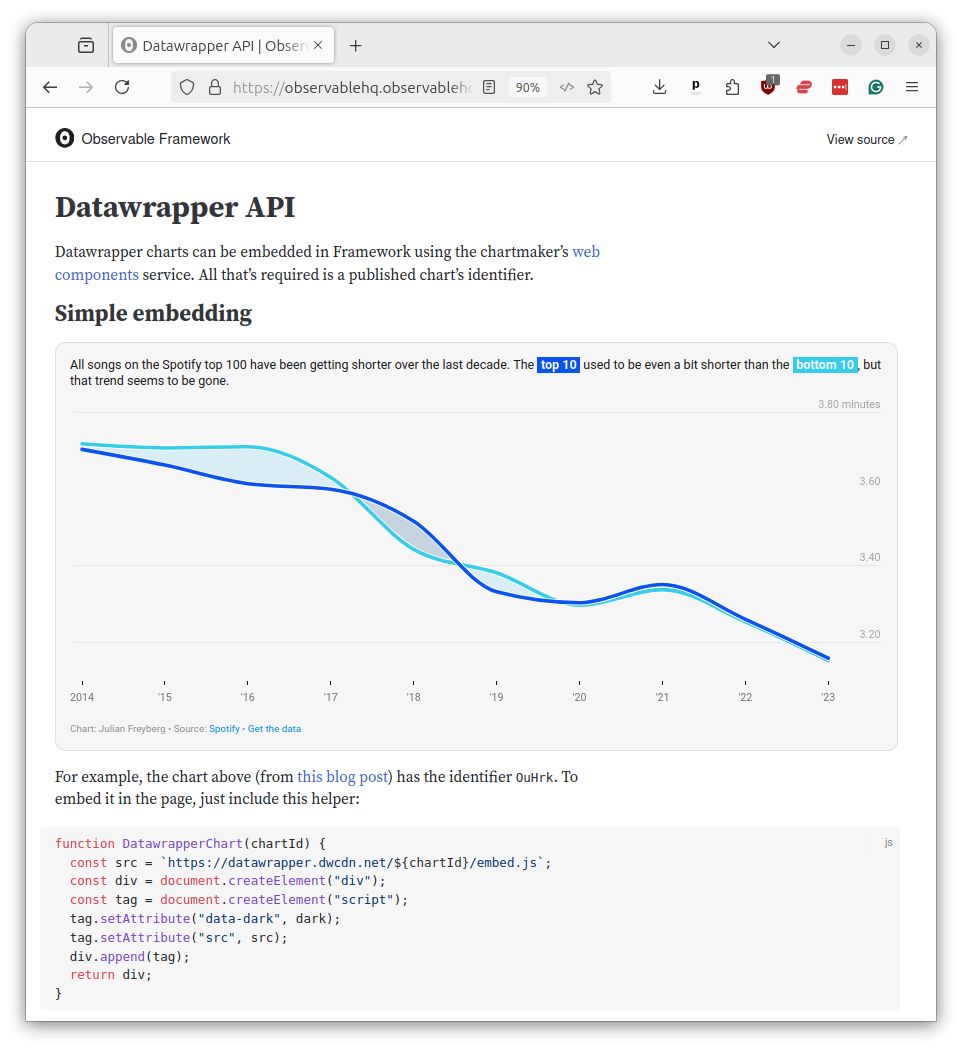Click the 'function DatawrapperChart(chartId) {' line
This screenshot has height=1050, width=962.
190,844
